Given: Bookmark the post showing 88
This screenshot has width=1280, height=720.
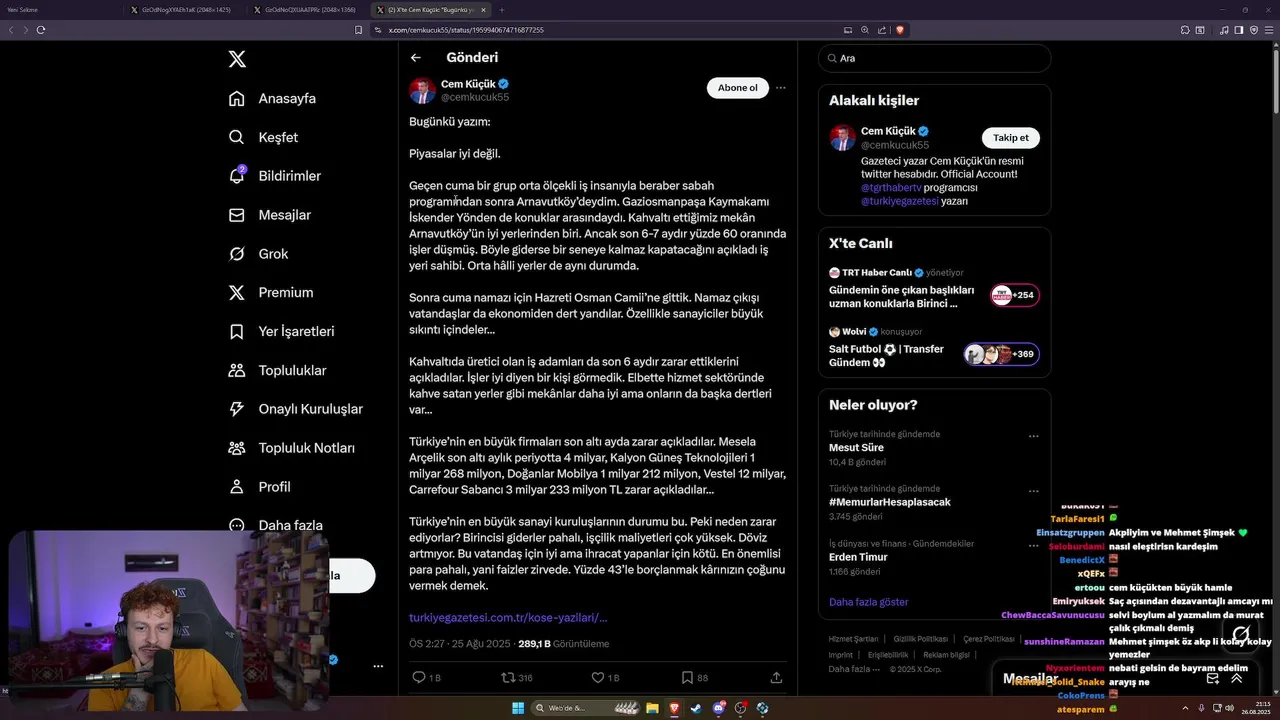Looking at the screenshot, I should click(687, 677).
